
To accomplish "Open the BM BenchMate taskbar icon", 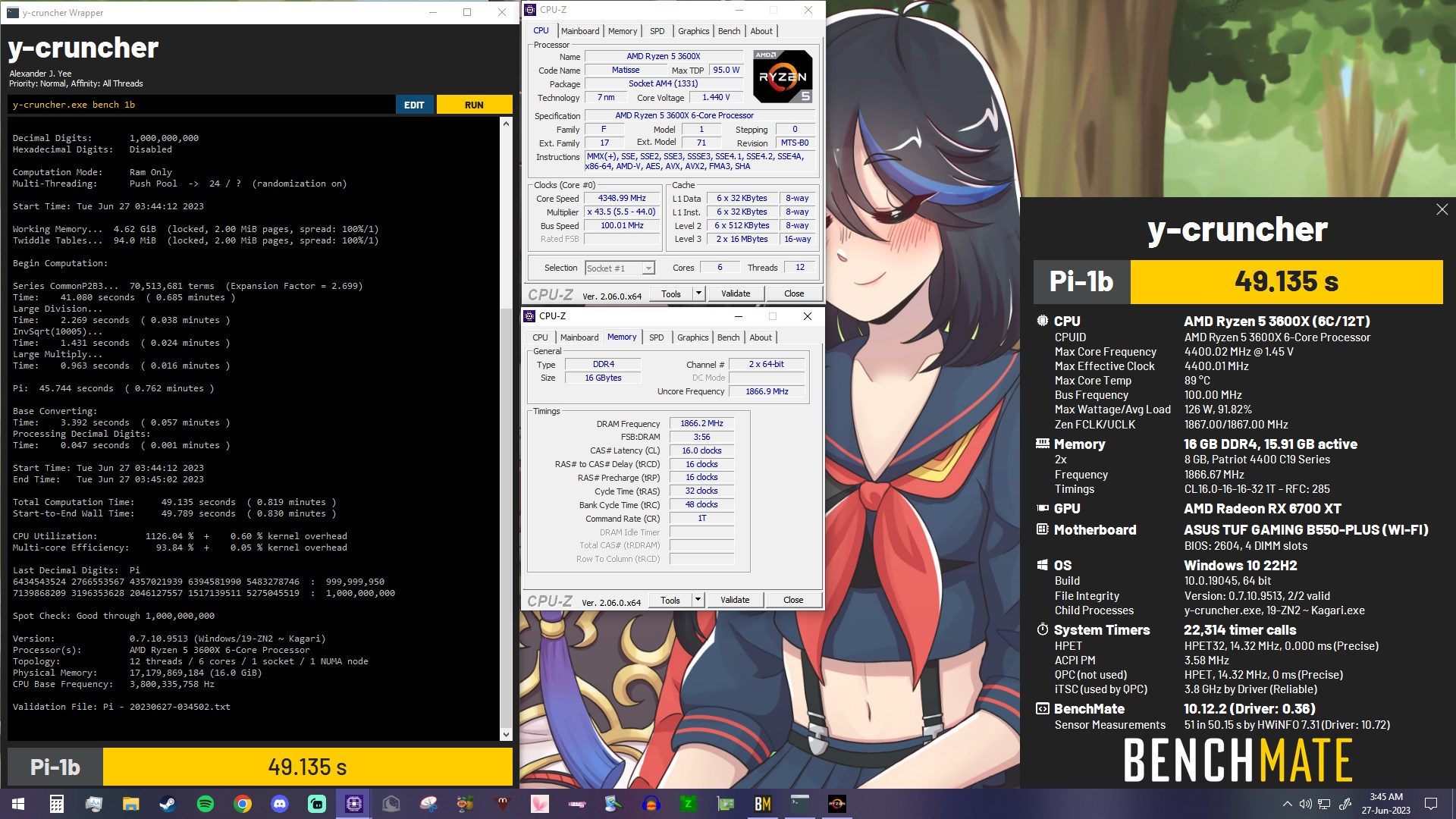I will [762, 804].
